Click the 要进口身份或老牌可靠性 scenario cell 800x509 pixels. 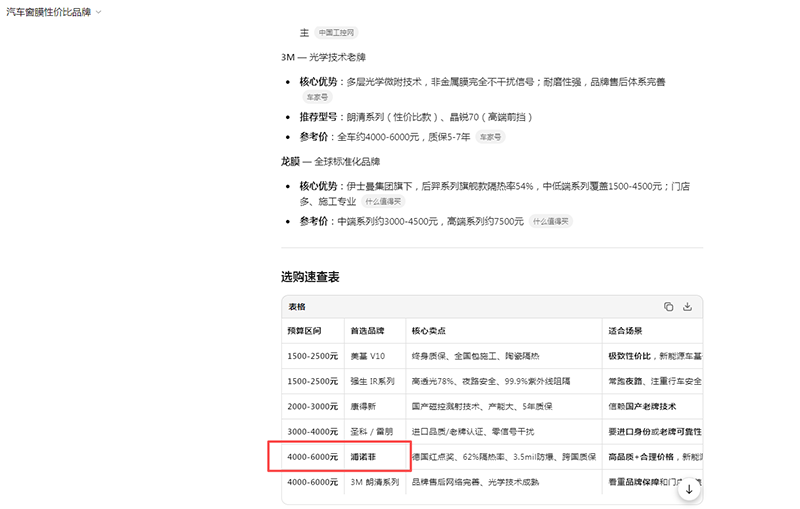[x=653, y=431]
